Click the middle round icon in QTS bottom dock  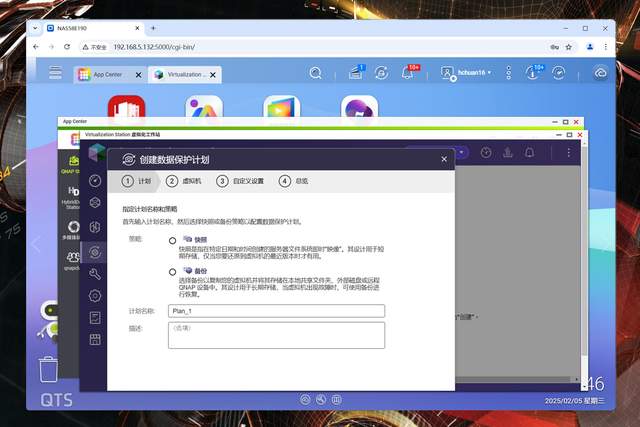[321, 400]
